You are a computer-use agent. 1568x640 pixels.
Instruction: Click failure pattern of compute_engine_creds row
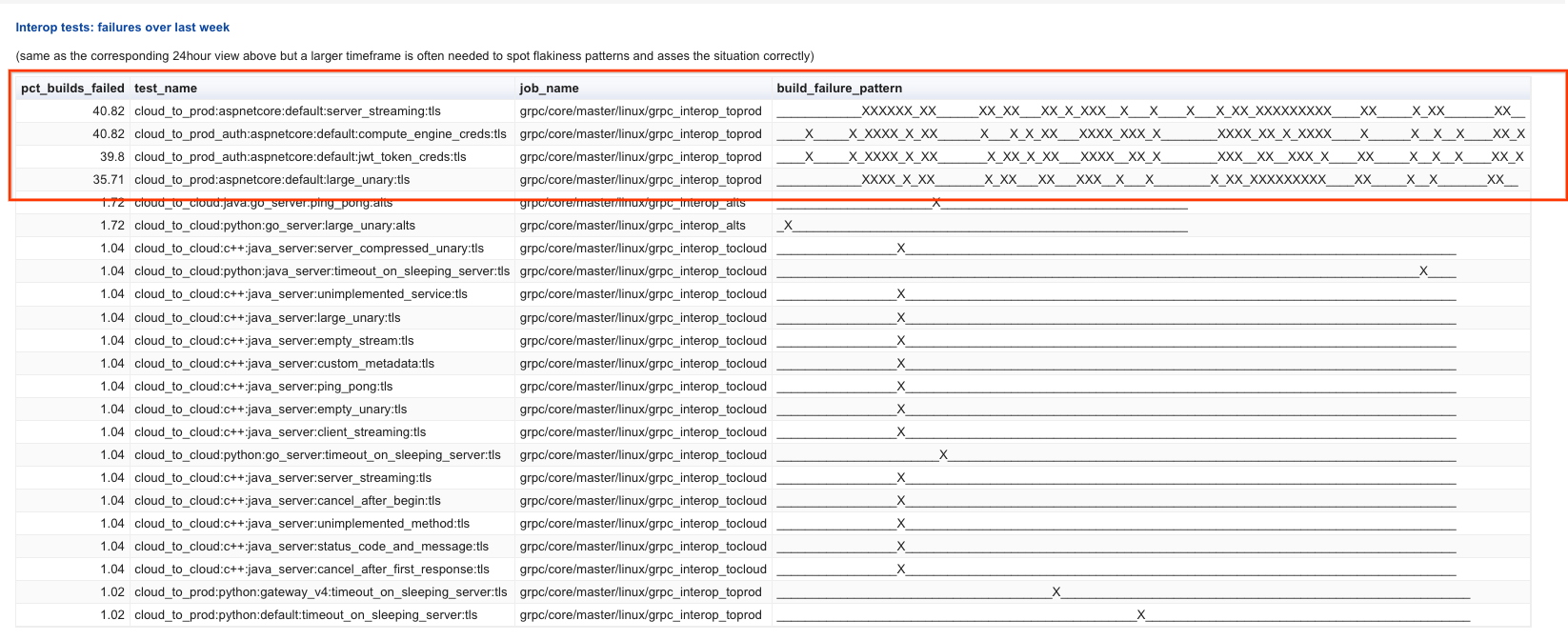[1151, 134]
